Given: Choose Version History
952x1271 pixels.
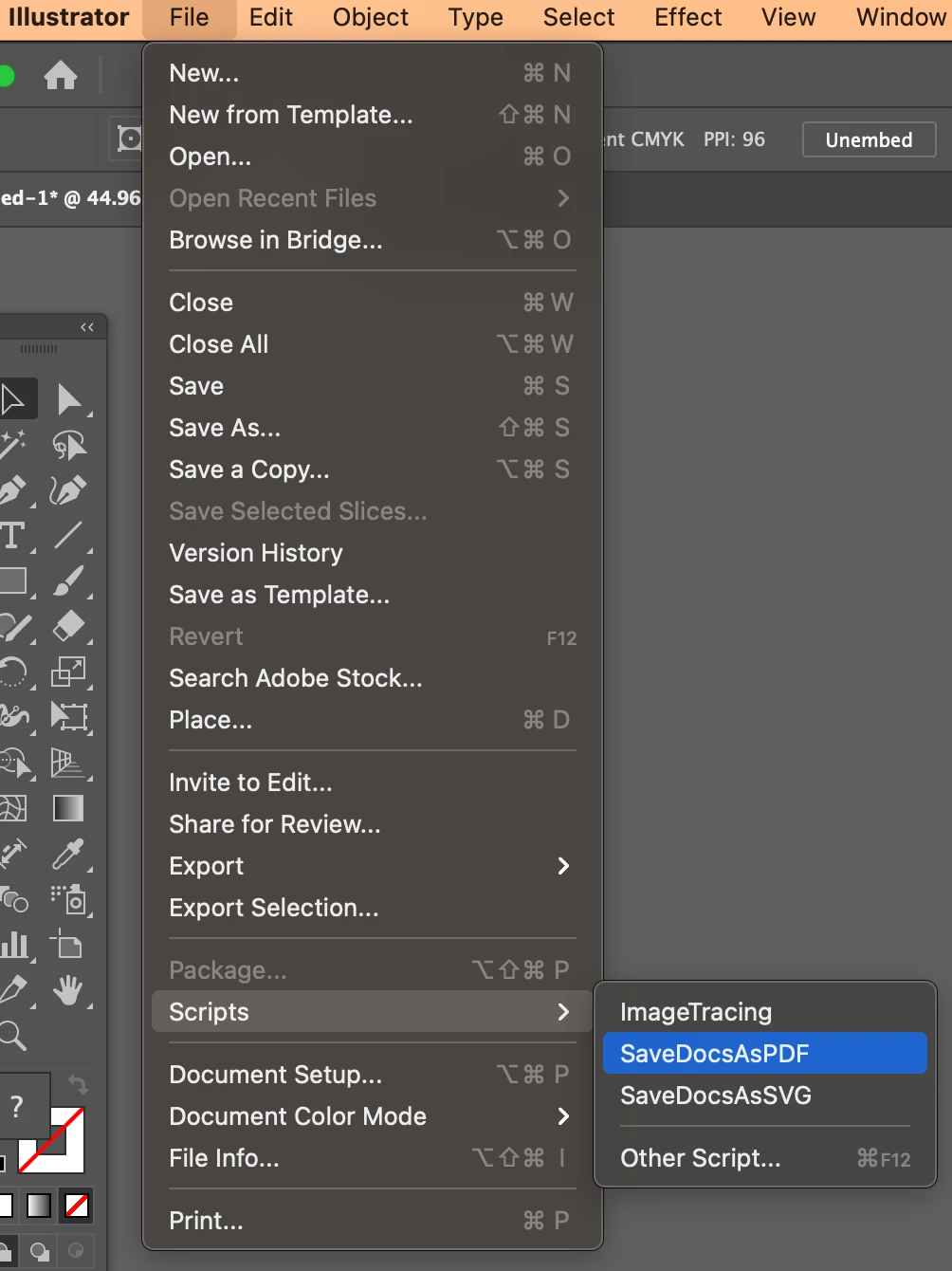Looking at the screenshot, I should [373, 553].
